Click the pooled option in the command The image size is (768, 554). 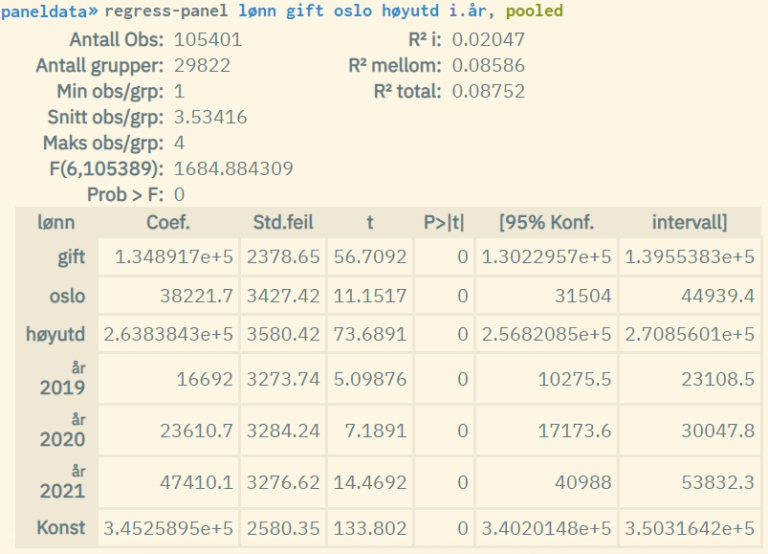click(x=537, y=12)
